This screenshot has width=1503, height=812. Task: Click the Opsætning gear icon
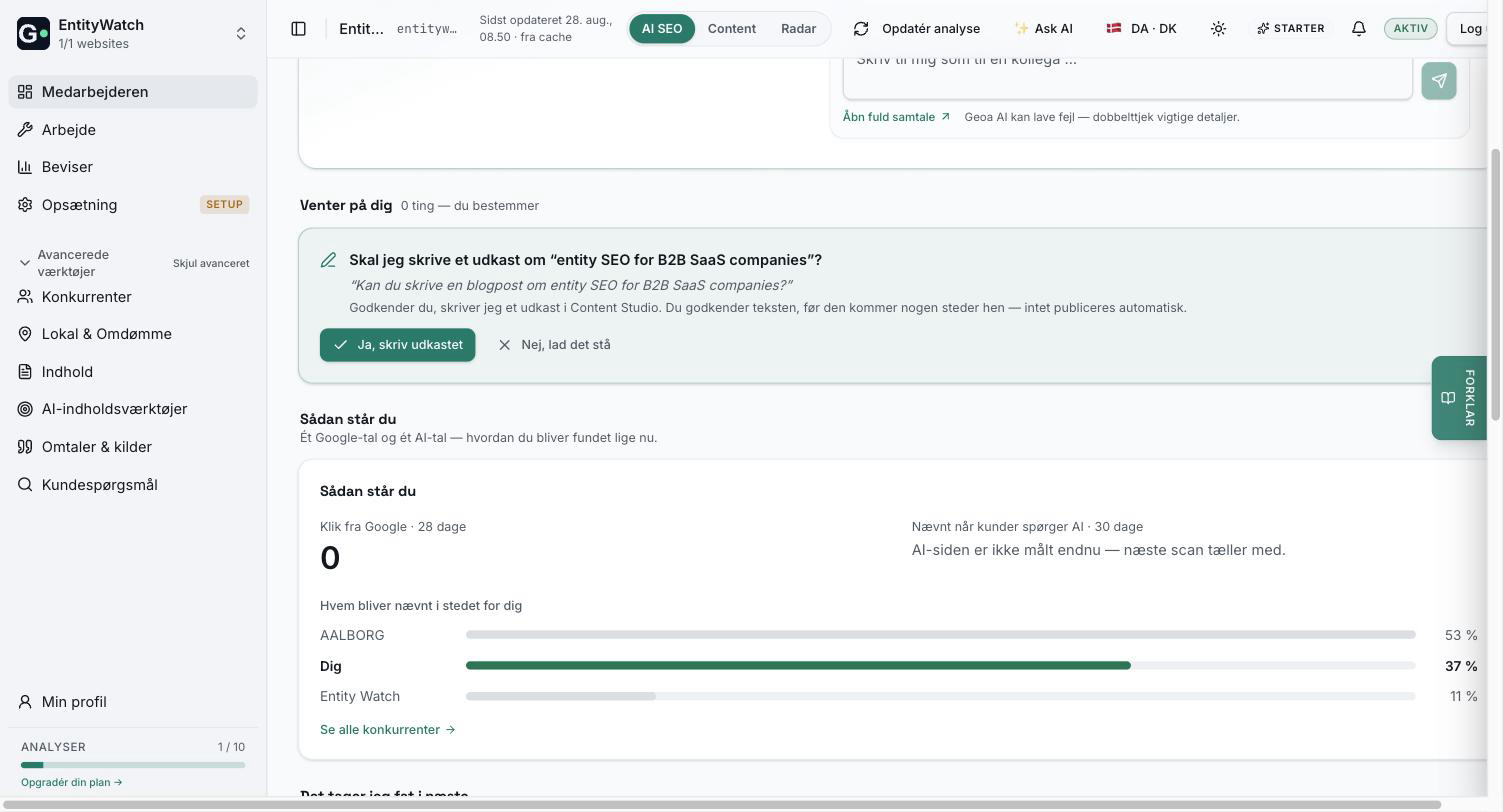pos(25,205)
